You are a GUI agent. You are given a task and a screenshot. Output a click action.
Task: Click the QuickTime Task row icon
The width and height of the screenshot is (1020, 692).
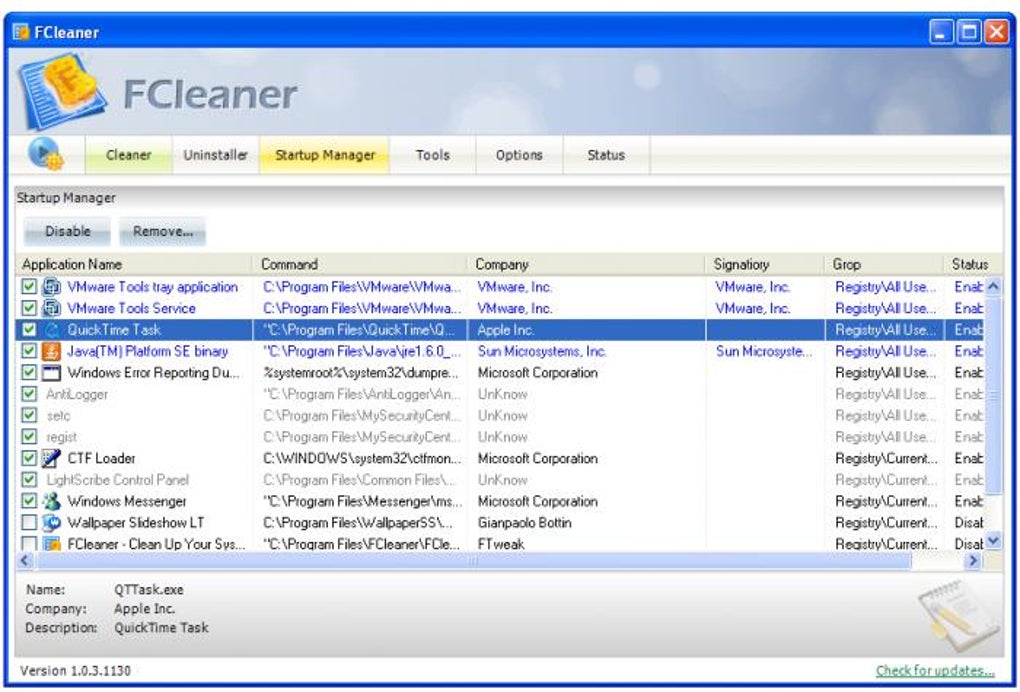pyautogui.click(x=51, y=330)
